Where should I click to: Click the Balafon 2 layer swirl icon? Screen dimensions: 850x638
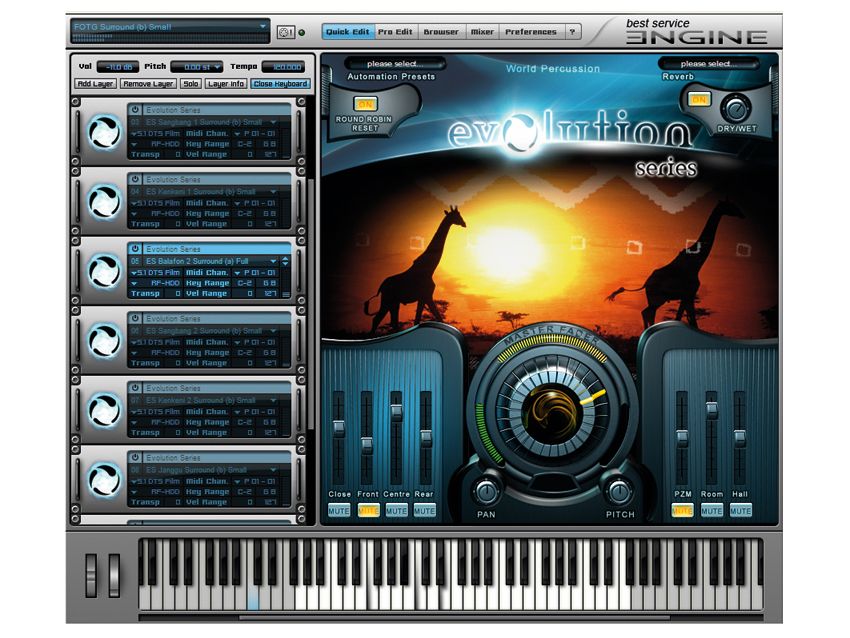[x=105, y=270]
